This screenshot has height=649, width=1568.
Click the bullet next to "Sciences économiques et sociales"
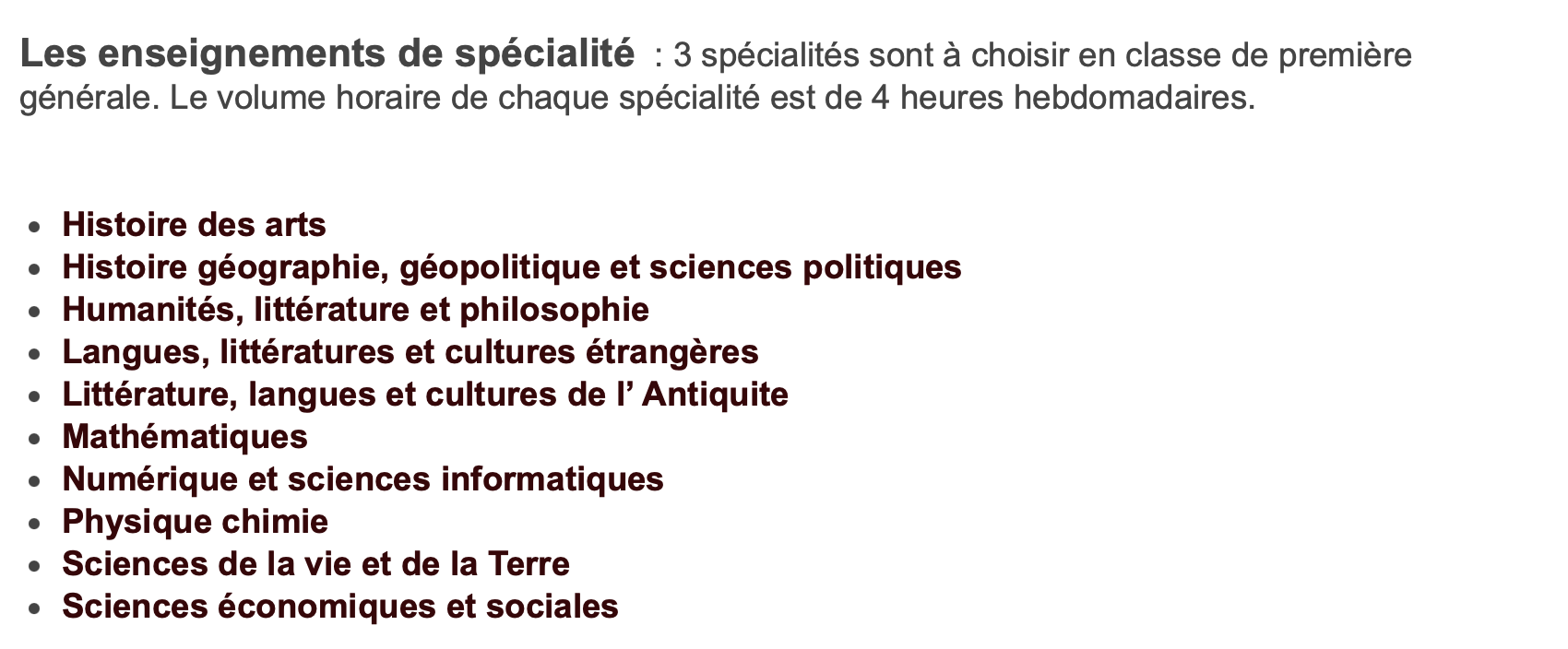coord(34,608)
